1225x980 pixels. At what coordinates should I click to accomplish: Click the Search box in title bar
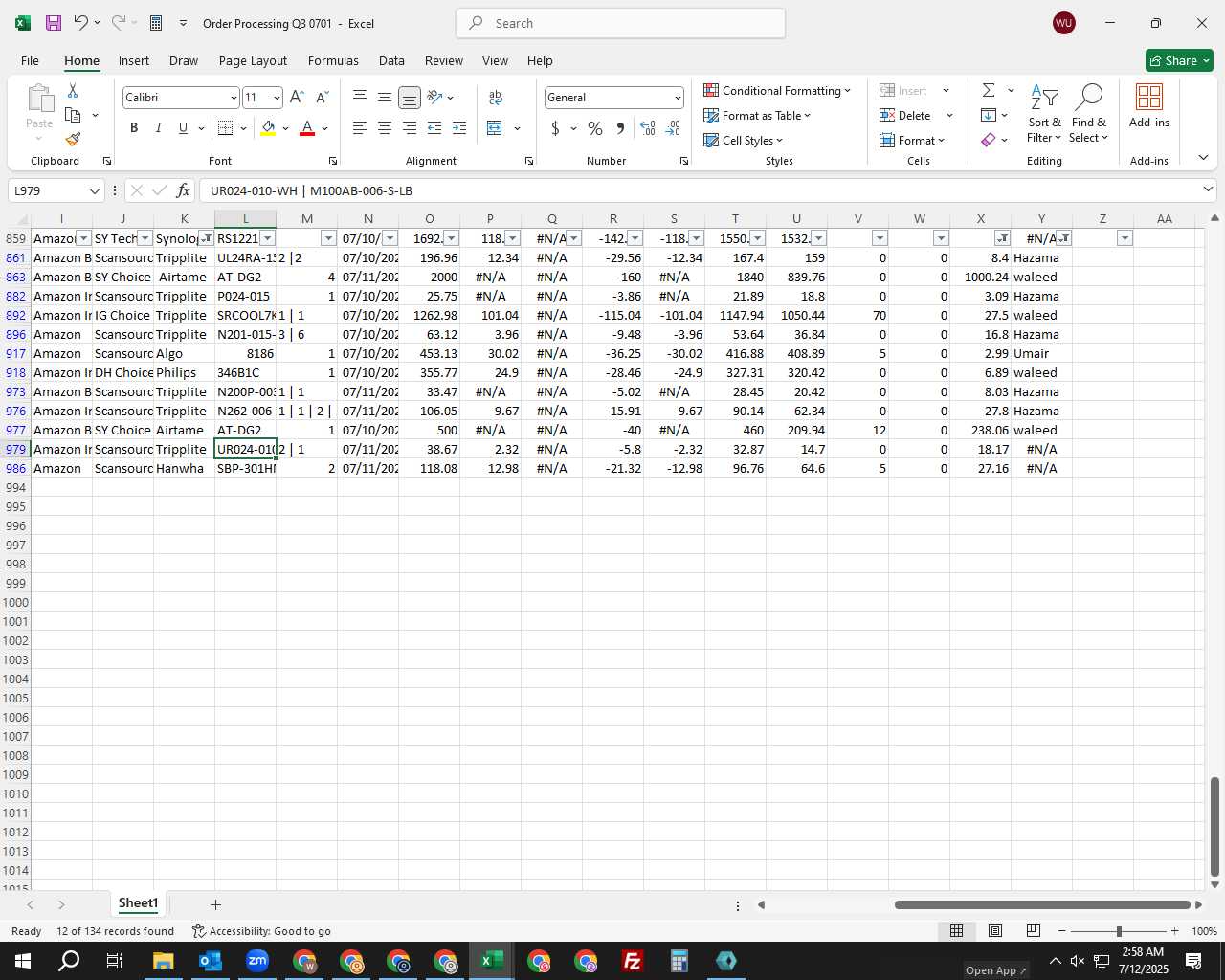(621, 23)
